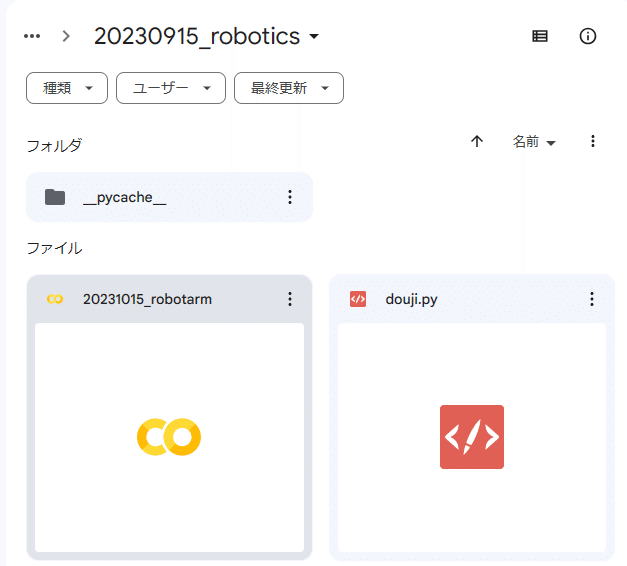Viewport: 627px width, 566px height.
Task: Click the small Colab icon beside 20231015_robotarm
Action: tap(55, 299)
